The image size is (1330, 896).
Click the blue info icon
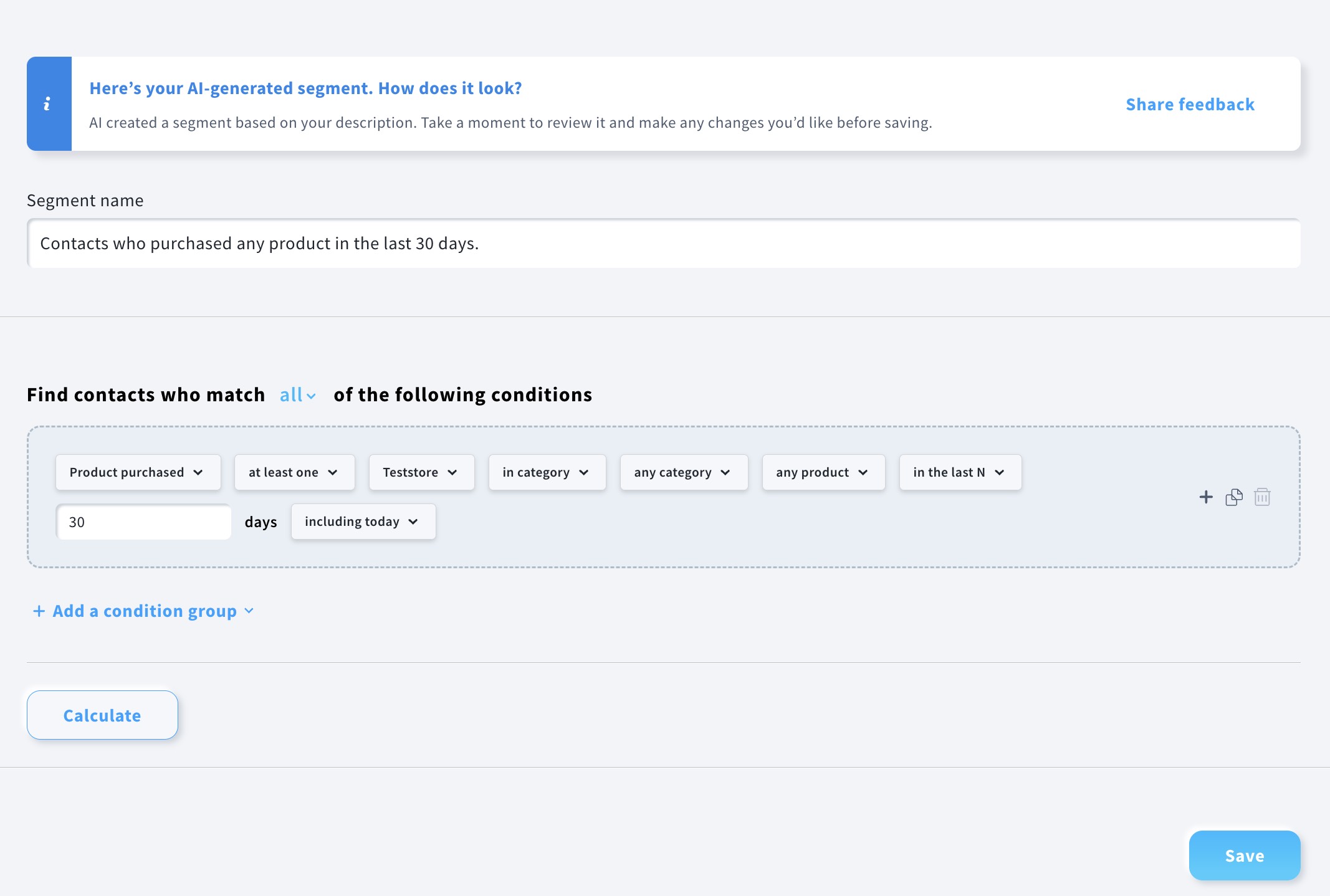47,104
